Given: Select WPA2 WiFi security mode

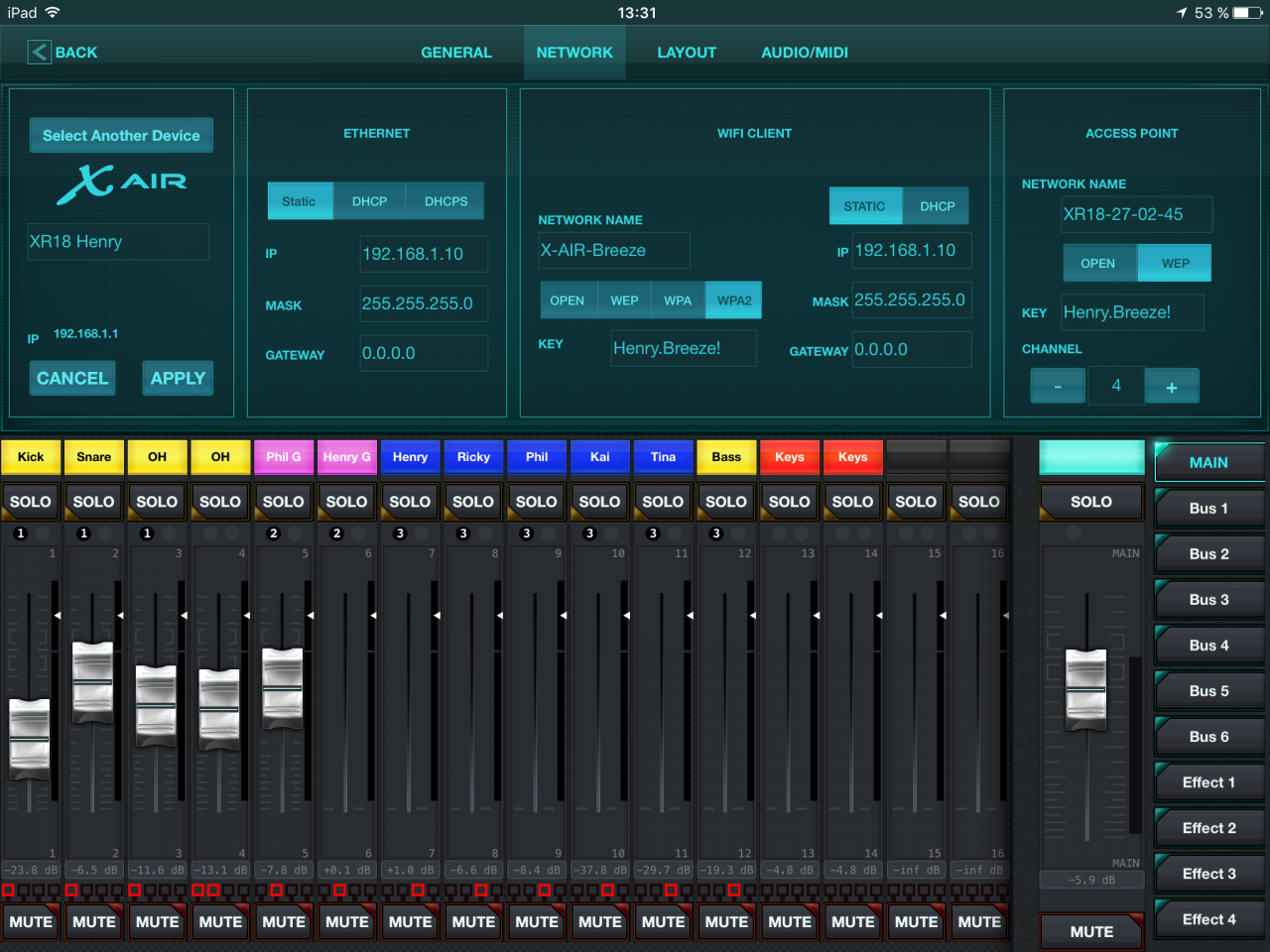Looking at the screenshot, I should point(733,300).
